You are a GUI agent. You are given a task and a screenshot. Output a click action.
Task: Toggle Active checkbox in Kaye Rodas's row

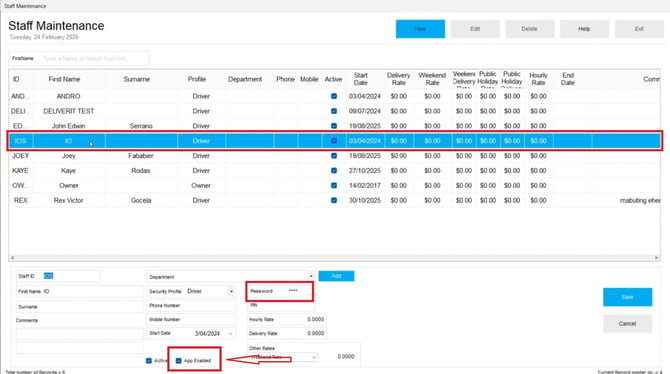334,171
